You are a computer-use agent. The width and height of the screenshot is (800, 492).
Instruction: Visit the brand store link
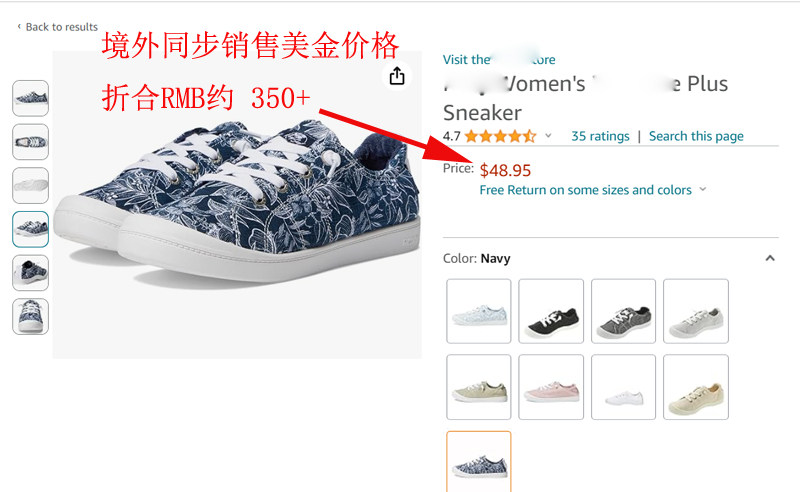click(x=499, y=60)
